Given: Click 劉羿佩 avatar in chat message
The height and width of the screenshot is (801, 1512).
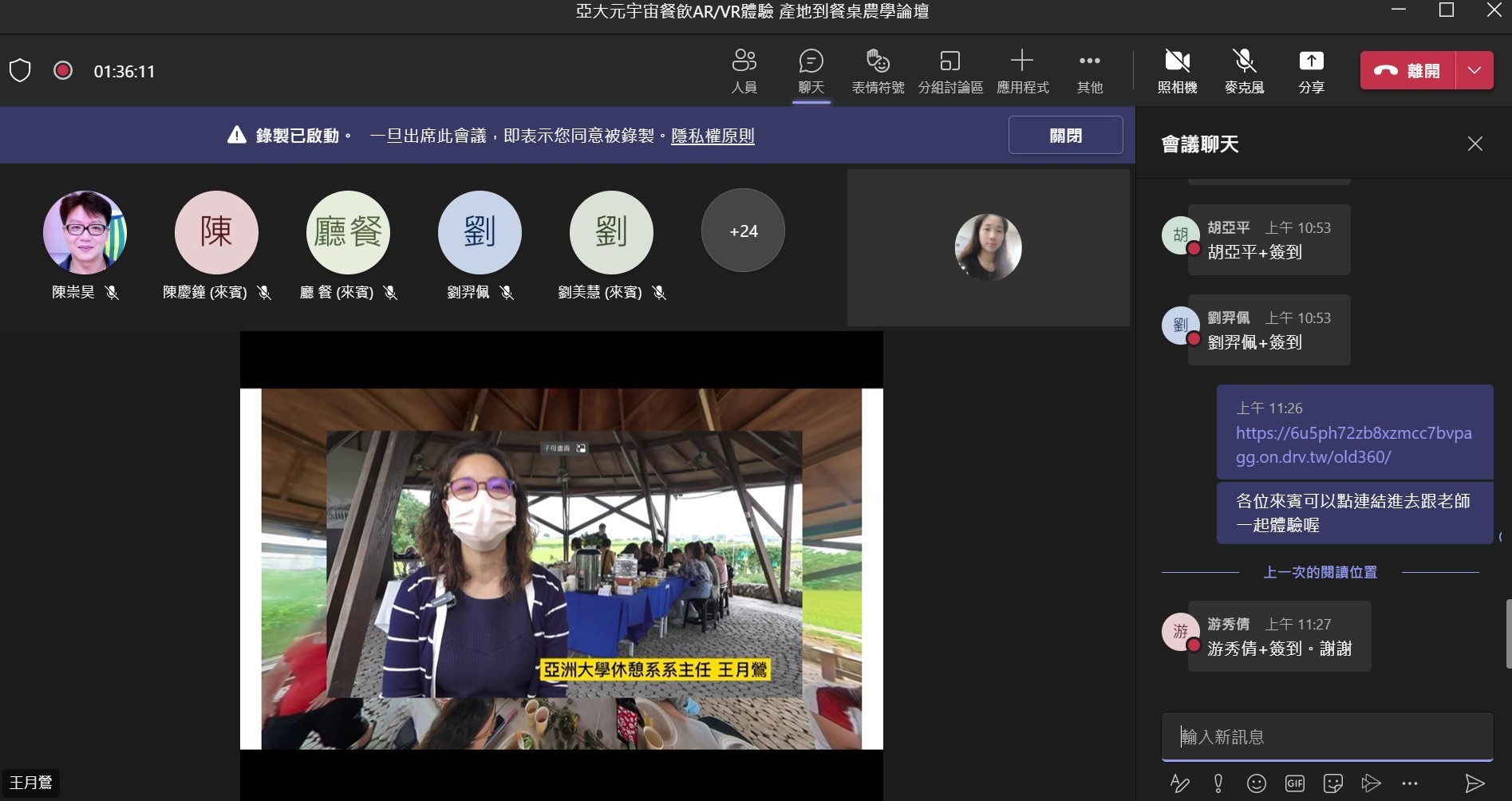Looking at the screenshot, I should pos(1180,326).
